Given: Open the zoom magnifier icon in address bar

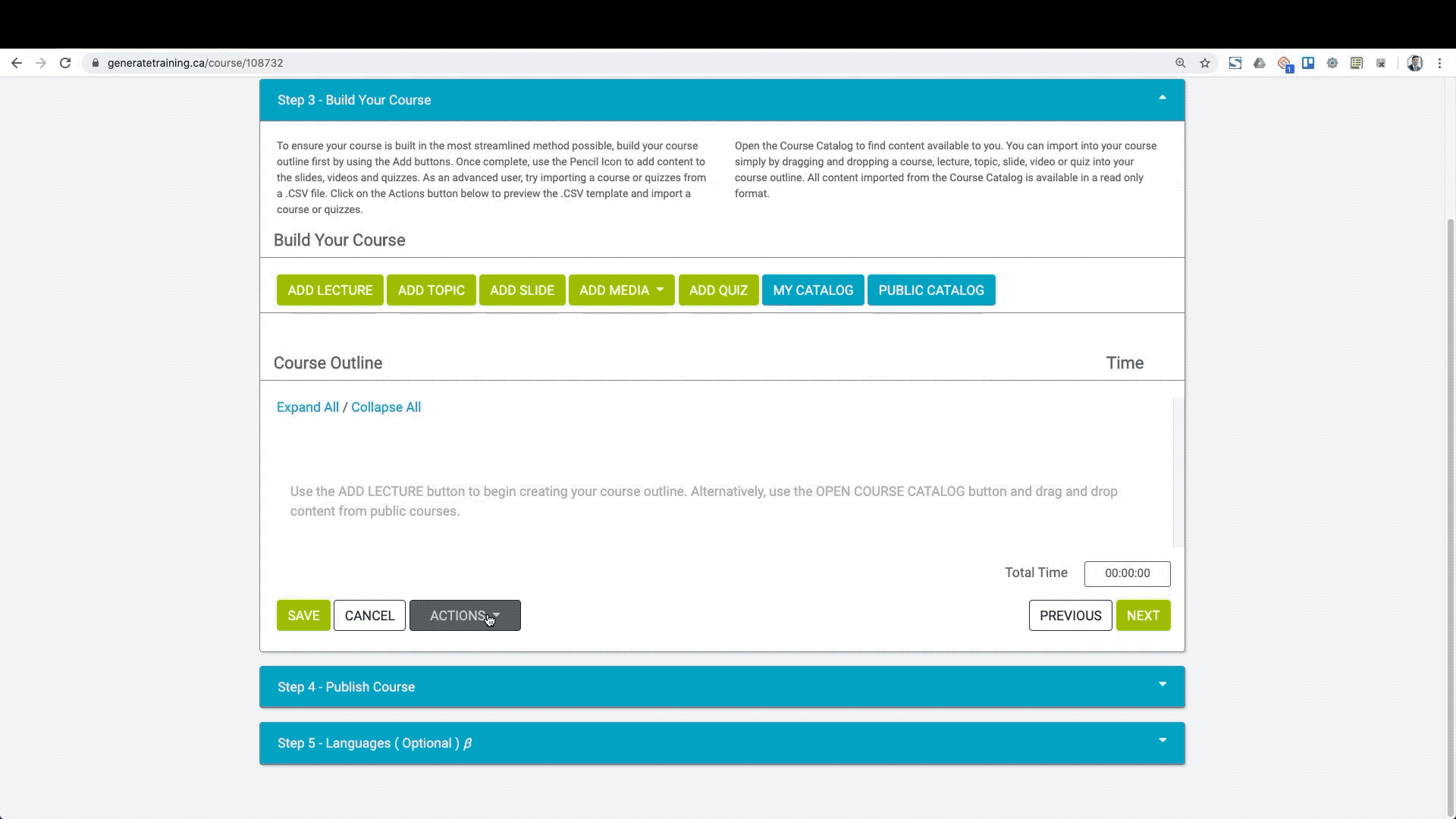Looking at the screenshot, I should [1181, 63].
